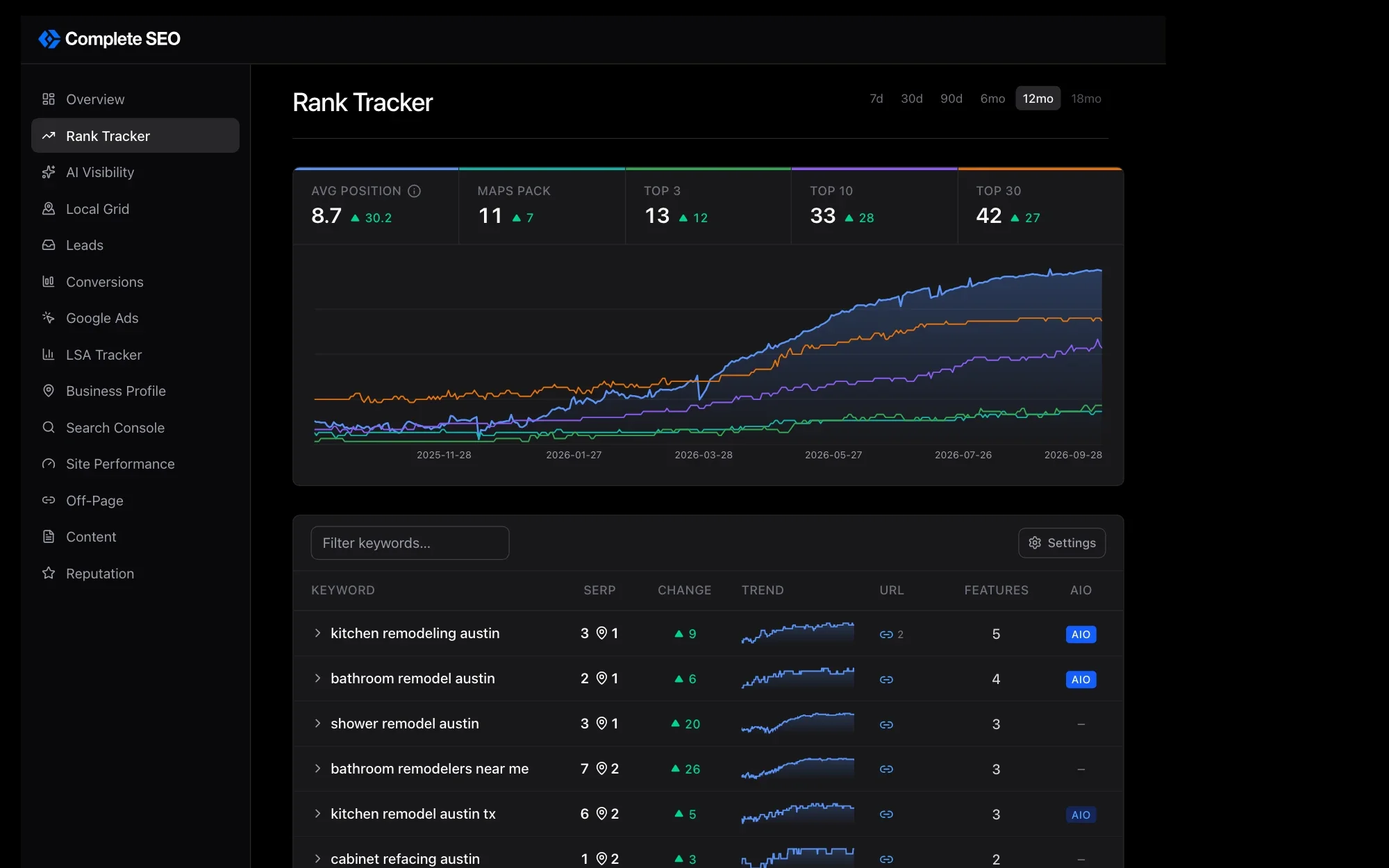1389x868 pixels.
Task: Click the Complete SEO logo icon
Action: pos(49,39)
